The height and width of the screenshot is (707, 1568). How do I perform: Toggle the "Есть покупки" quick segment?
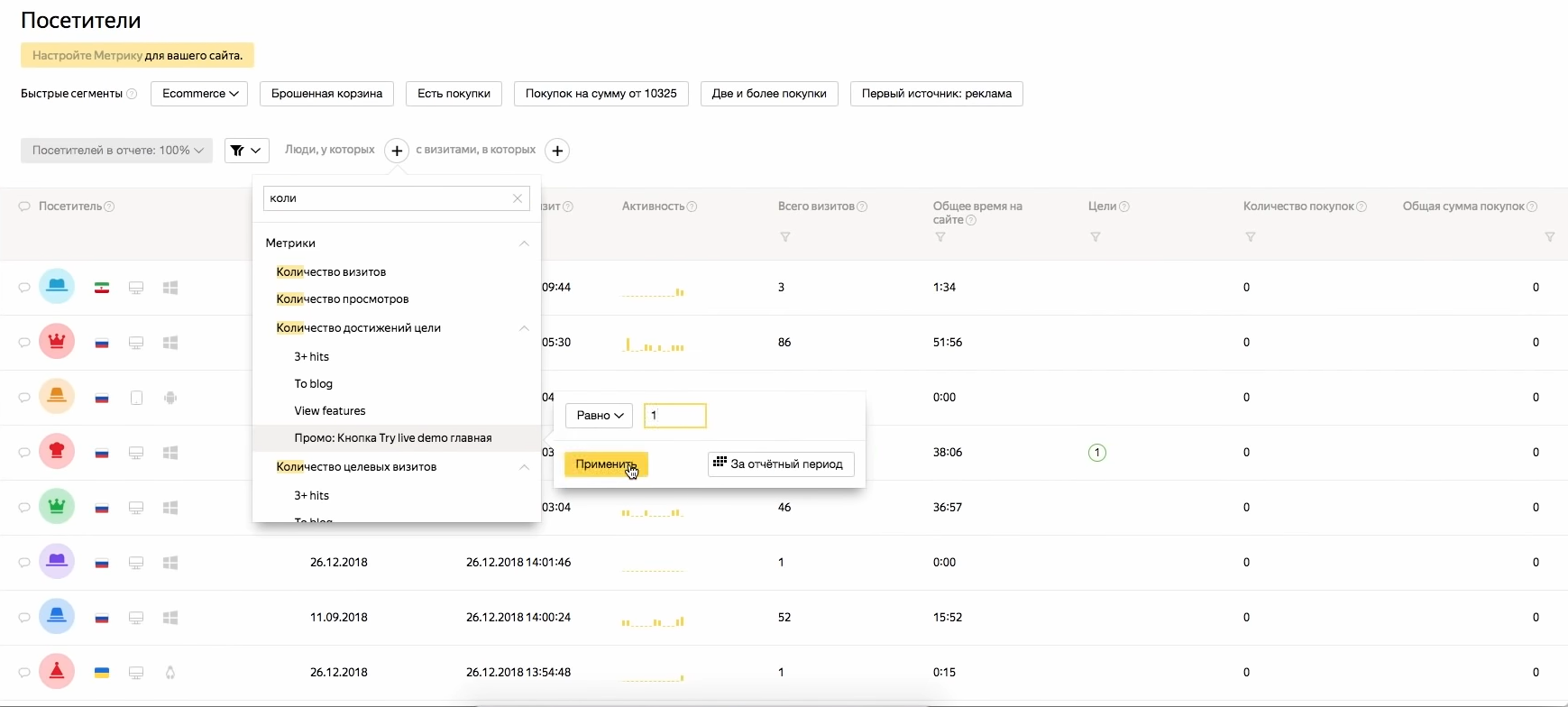[x=454, y=94]
